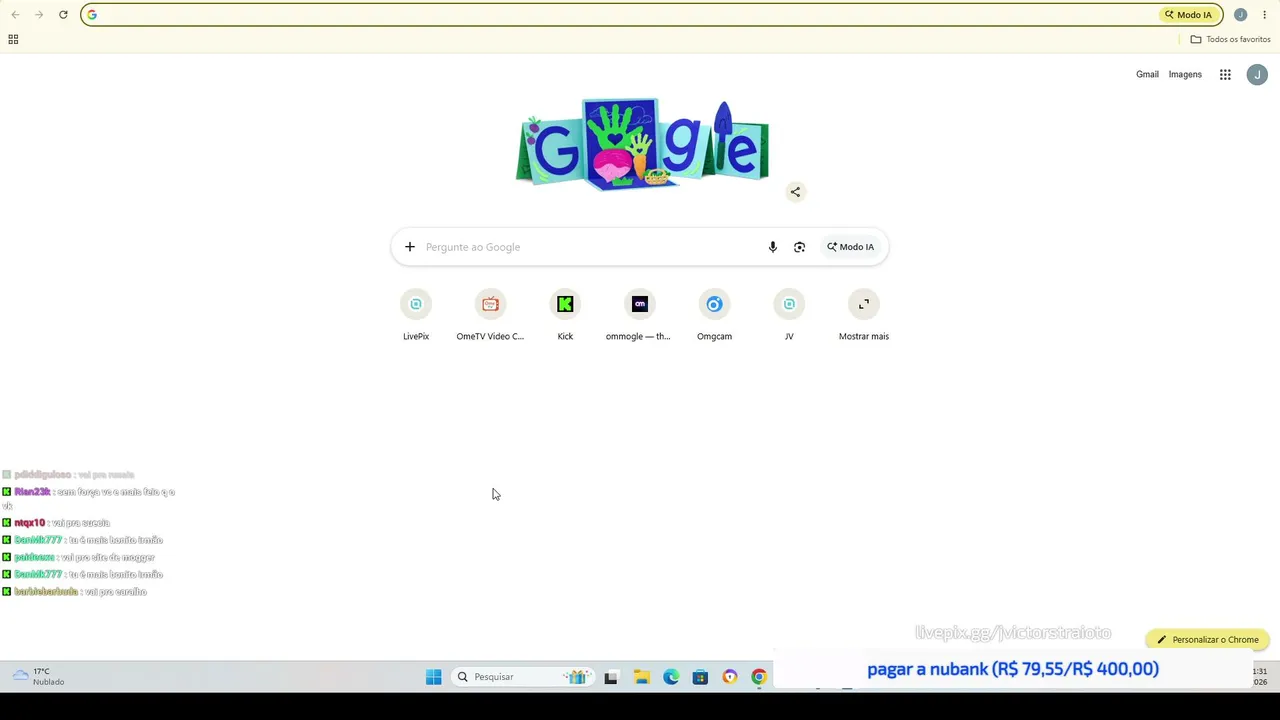Open the Kick shortcut
The image size is (1280, 720).
[x=565, y=315]
